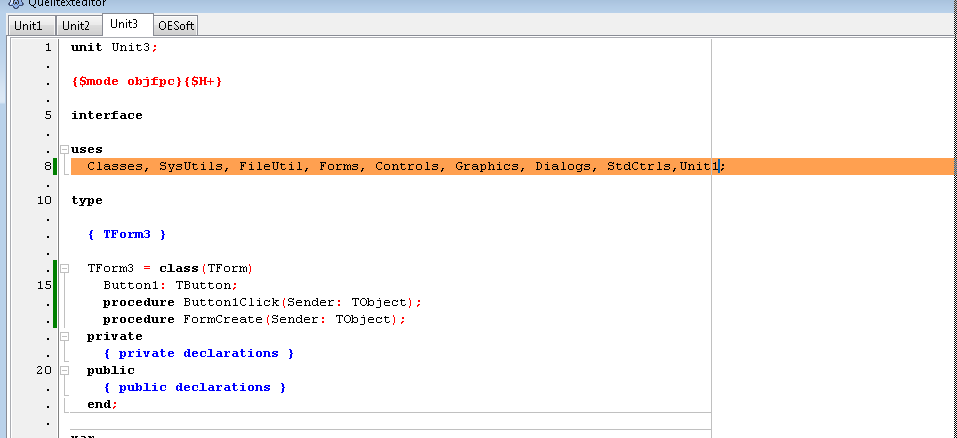Image resolution: width=957 pixels, height=438 pixels.
Task: Click line number 8 in gutter
Action: (47, 166)
